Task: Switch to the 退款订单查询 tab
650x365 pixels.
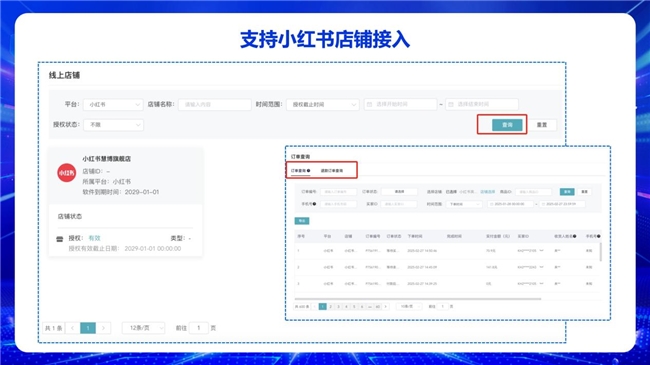Action: click(332, 170)
